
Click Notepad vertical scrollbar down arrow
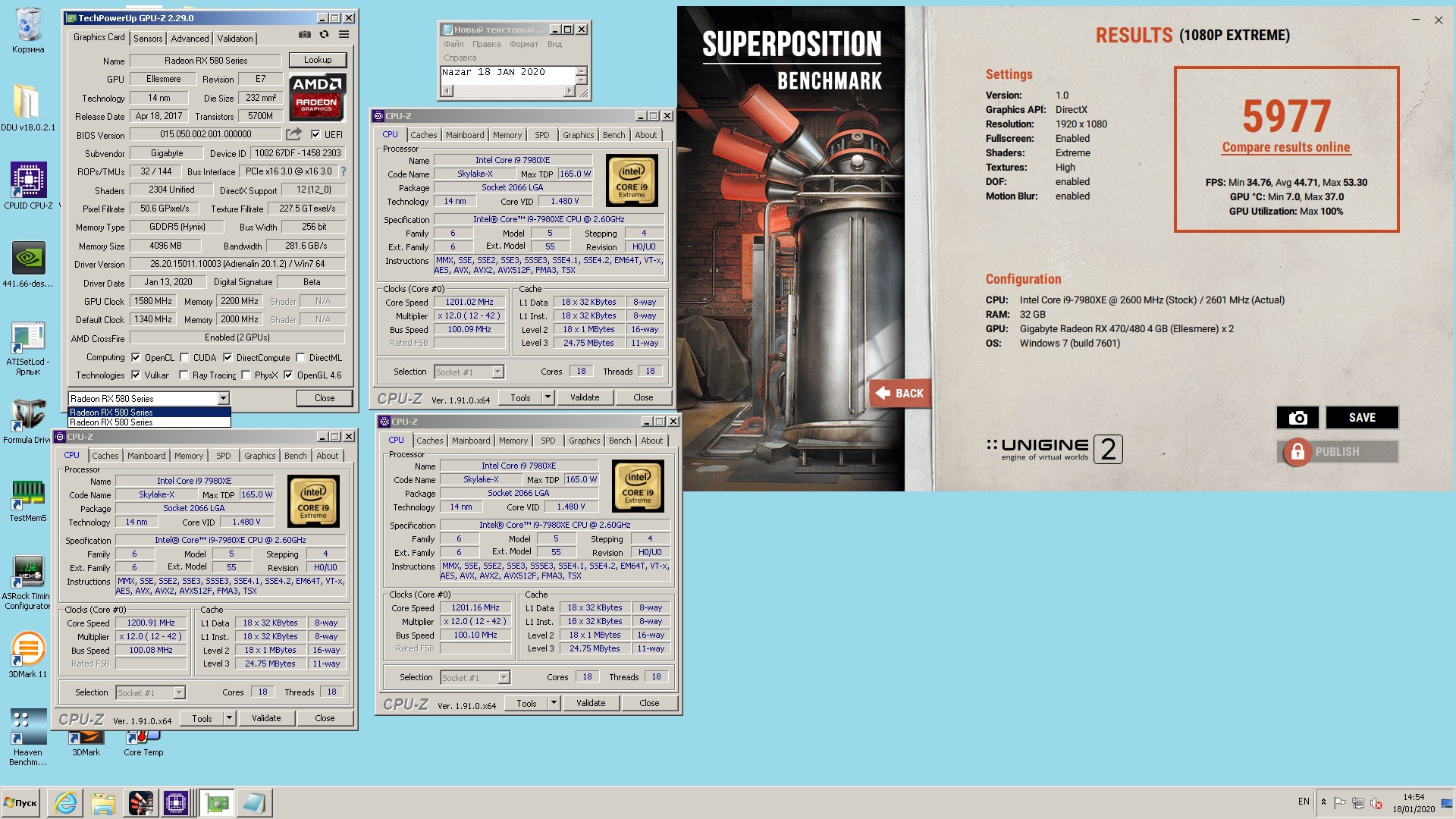582,80
